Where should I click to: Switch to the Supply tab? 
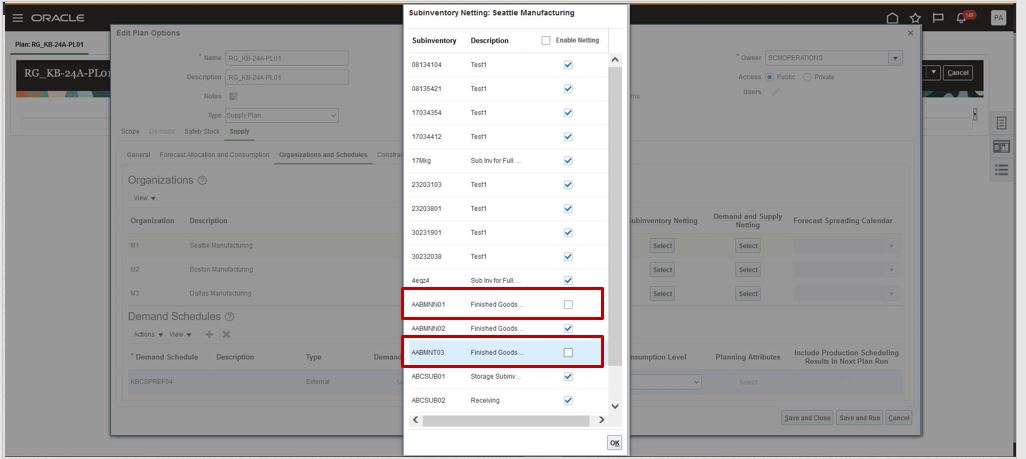point(239,132)
